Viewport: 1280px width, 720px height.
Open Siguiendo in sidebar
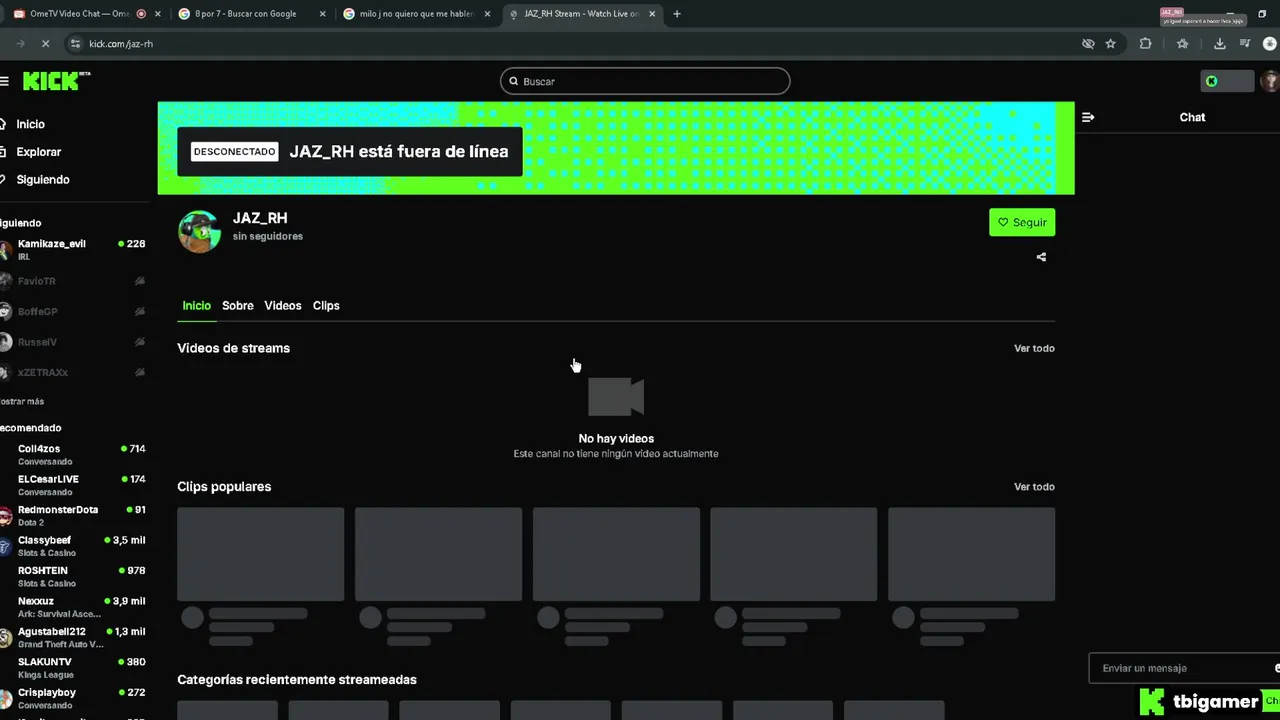42,180
